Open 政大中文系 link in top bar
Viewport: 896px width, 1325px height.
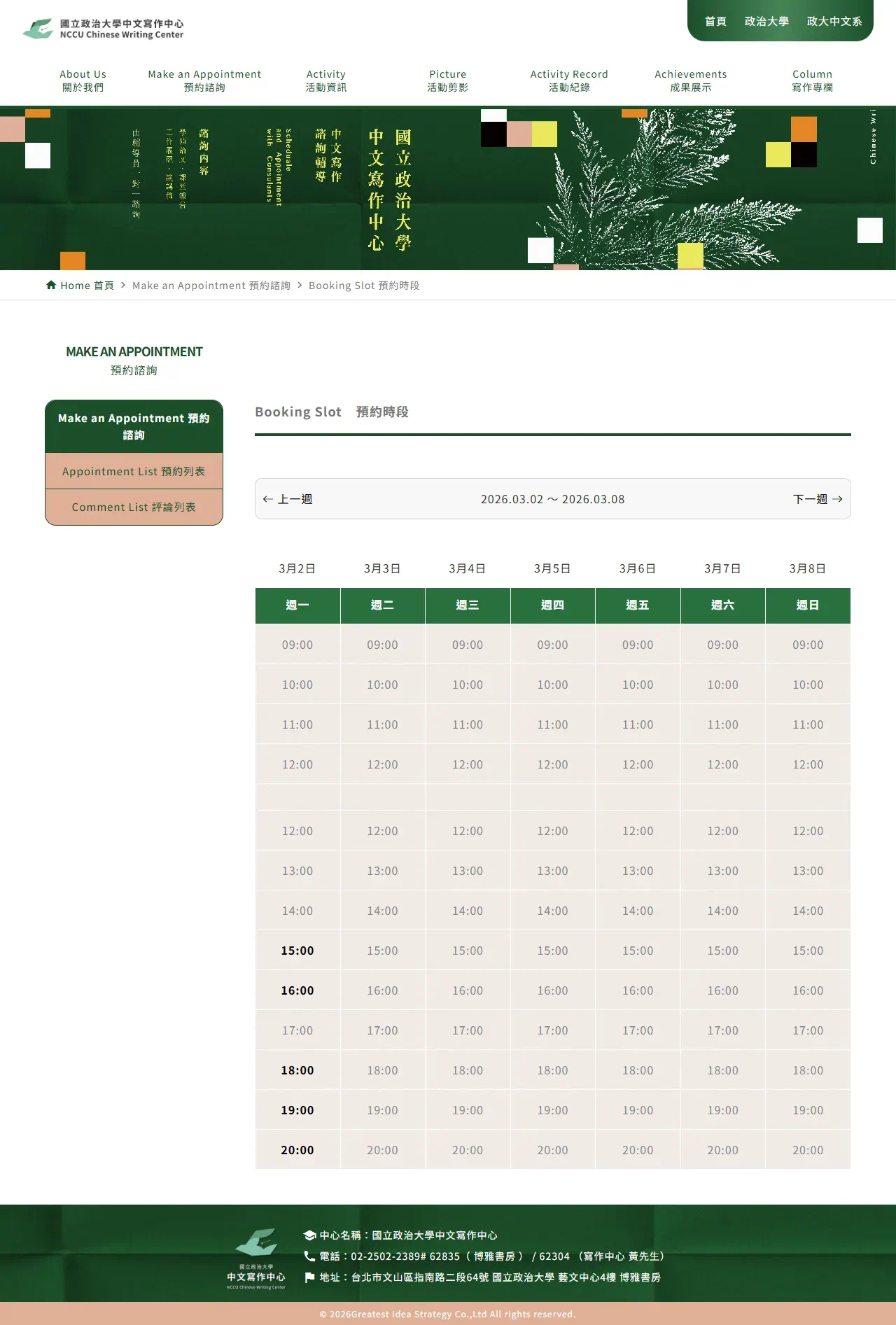coord(834,22)
